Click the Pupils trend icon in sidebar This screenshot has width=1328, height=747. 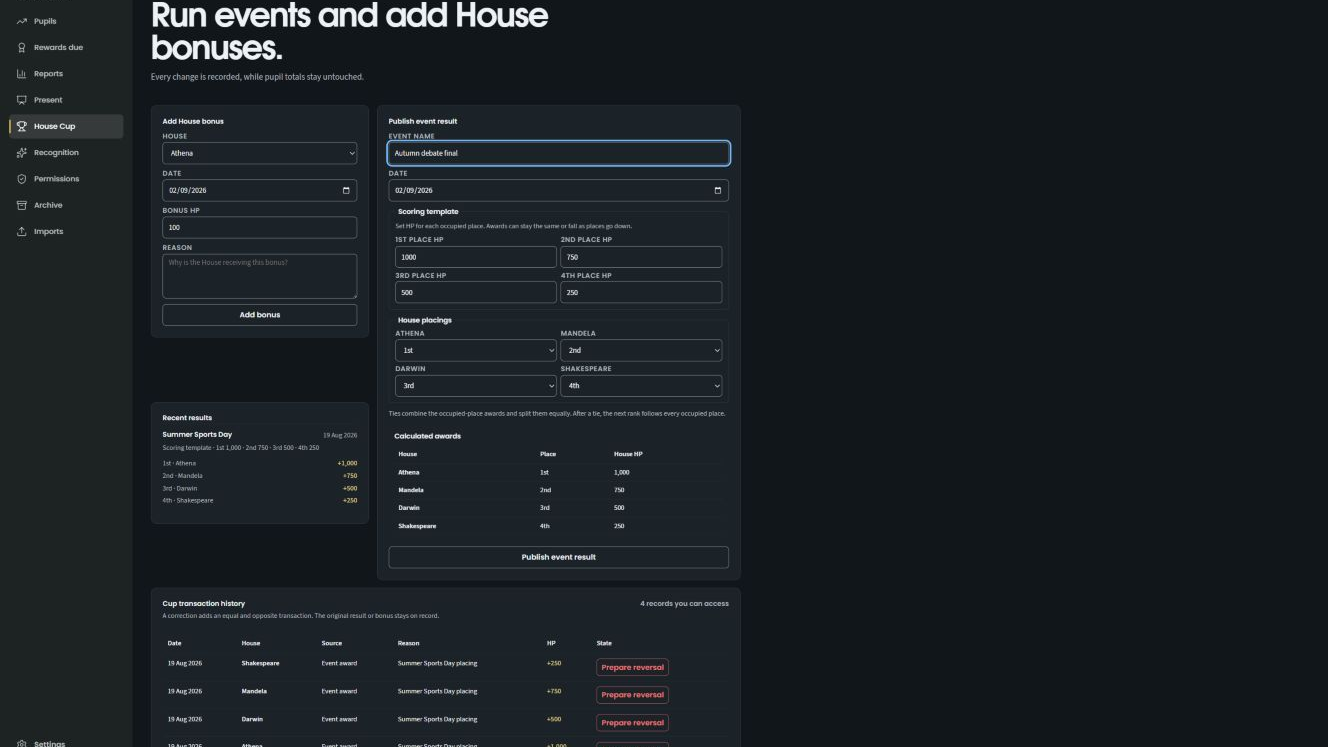click(x=22, y=21)
